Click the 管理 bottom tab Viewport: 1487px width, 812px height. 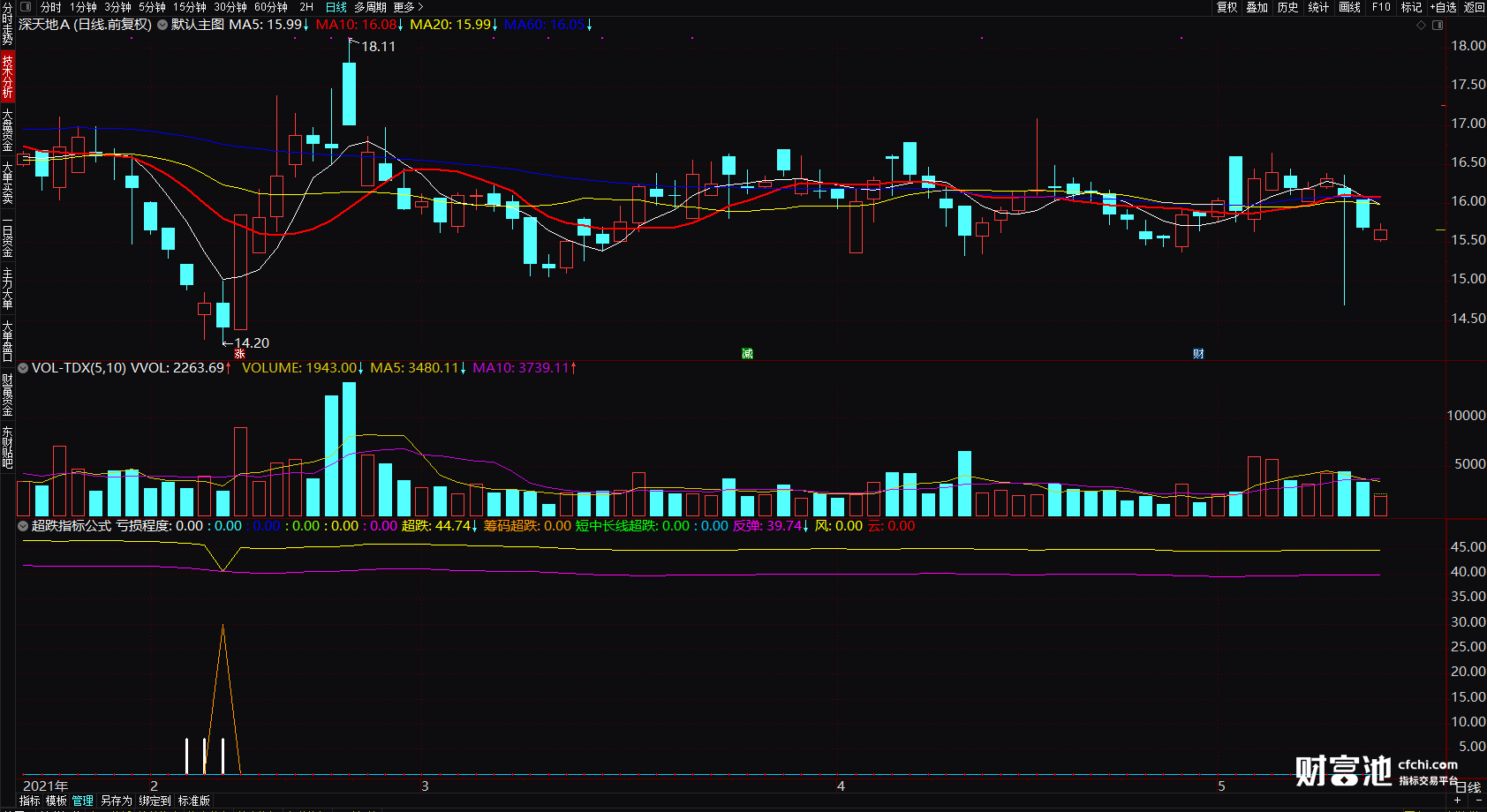83,801
